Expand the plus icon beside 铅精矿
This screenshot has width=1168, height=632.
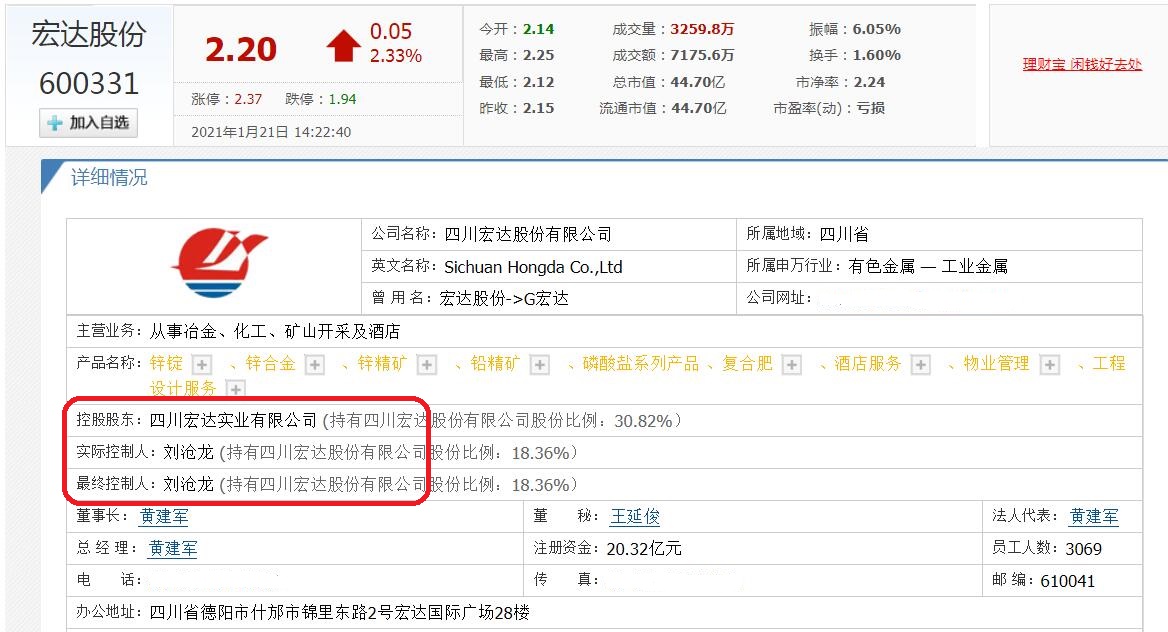pos(540,364)
